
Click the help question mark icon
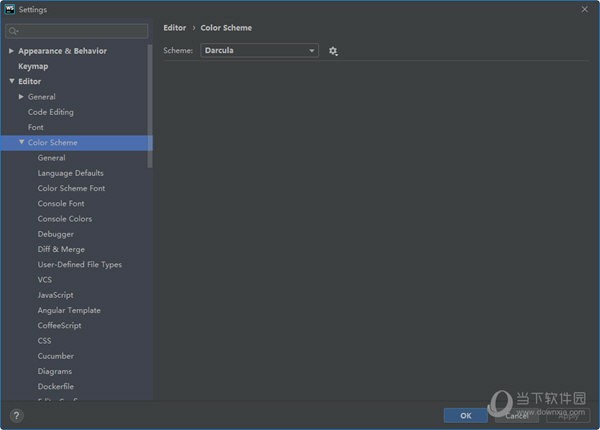pyautogui.click(x=16, y=415)
